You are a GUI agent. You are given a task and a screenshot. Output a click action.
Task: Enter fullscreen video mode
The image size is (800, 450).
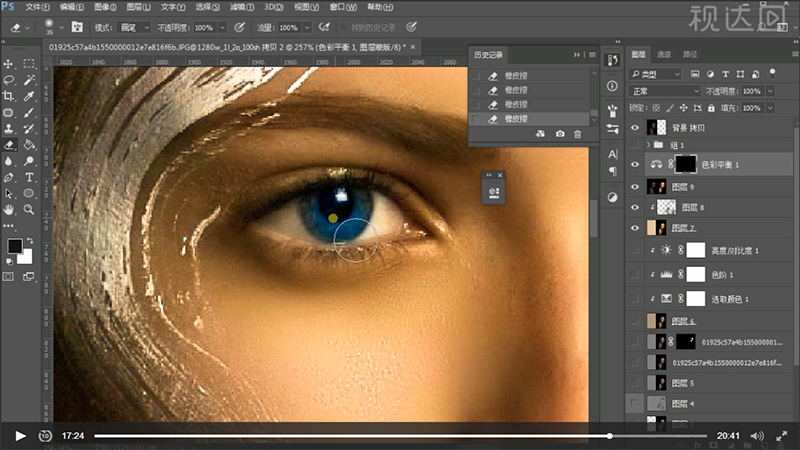(x=782, y=436)
